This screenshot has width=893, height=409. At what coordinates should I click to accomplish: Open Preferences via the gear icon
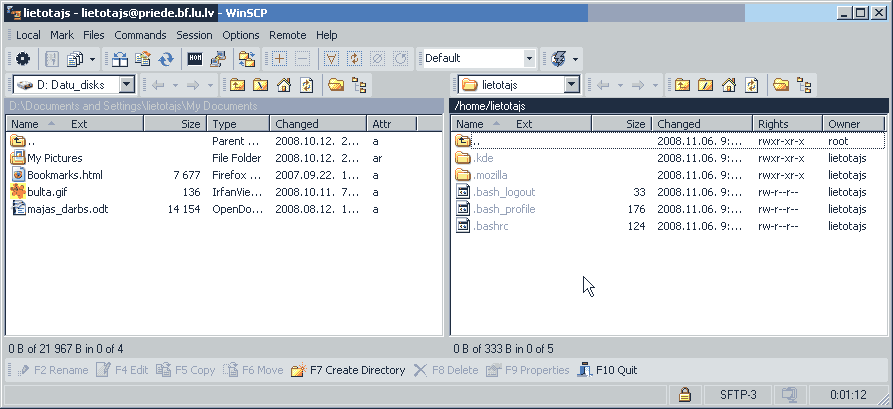(x=23, y=59)
